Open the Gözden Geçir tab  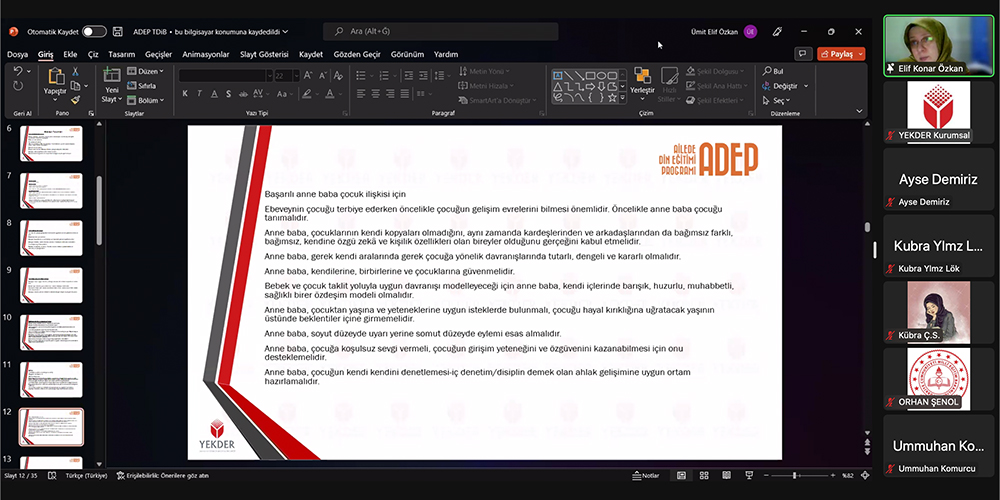tap(357, 54)
